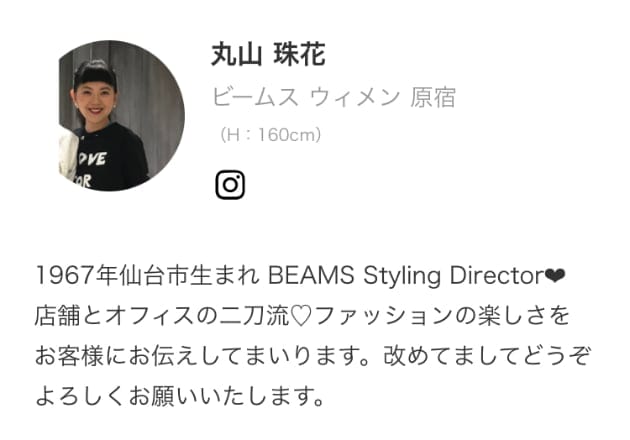Select the staff name 丸山 珠花

pyautogui.click(x=268, y=55)
